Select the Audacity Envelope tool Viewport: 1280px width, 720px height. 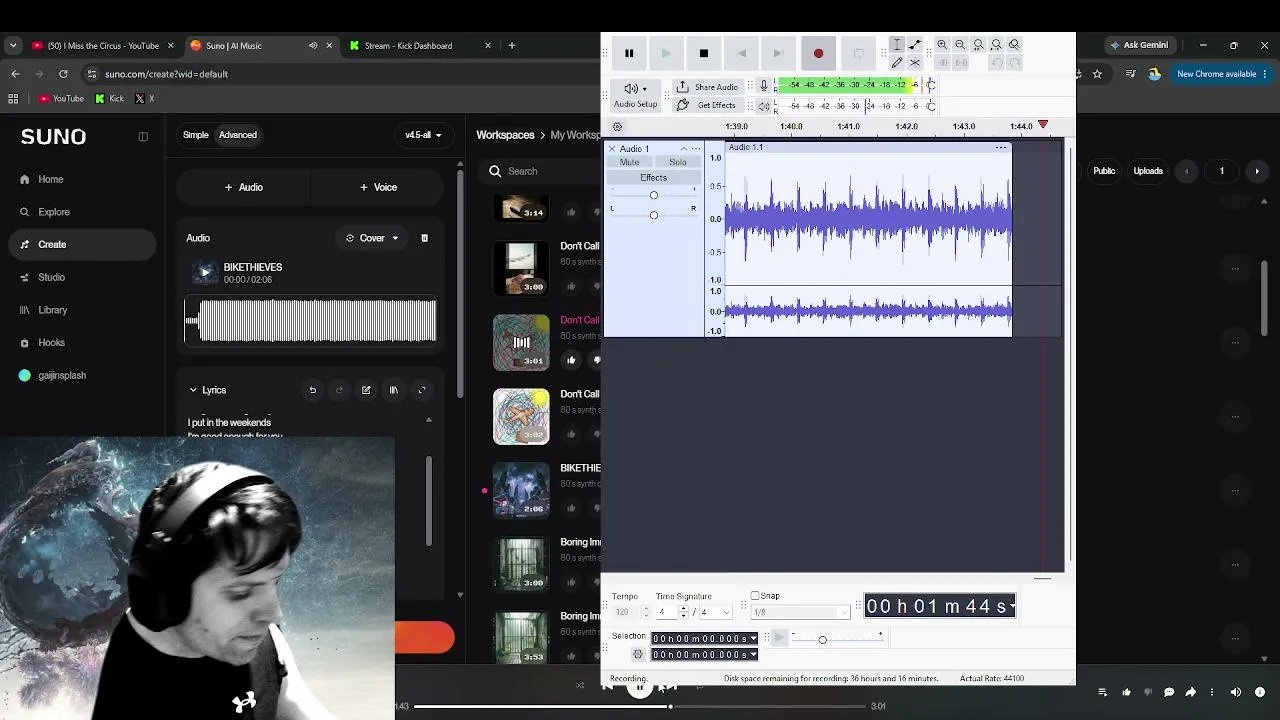point(915,45)
